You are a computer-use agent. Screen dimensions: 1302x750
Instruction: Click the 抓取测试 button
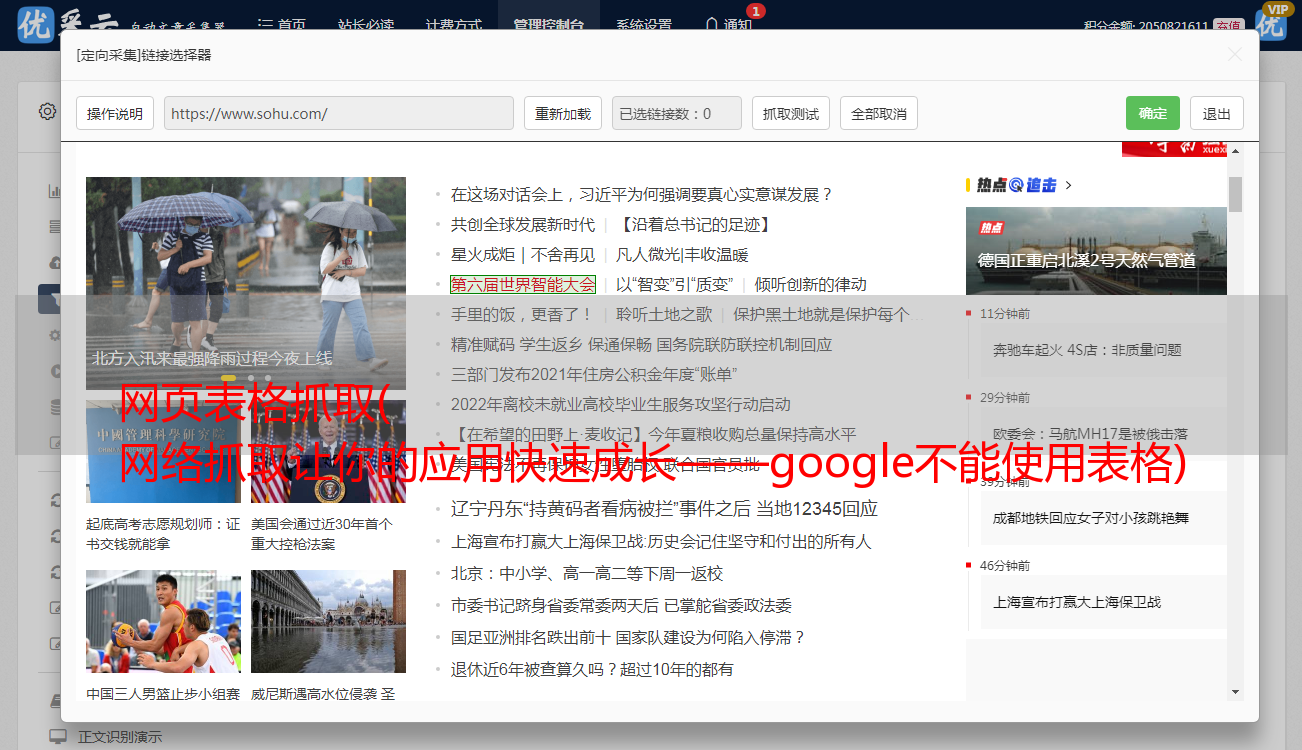click(790, 114)
